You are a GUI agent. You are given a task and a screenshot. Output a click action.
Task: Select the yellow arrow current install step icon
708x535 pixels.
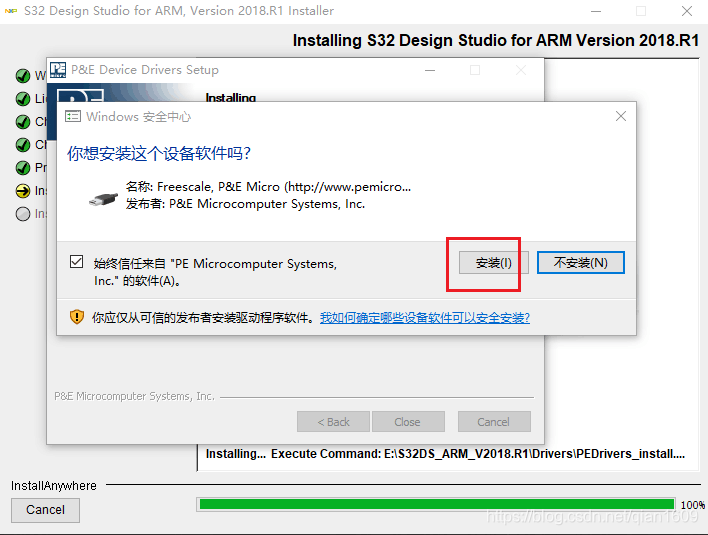[x=22, y=190]
